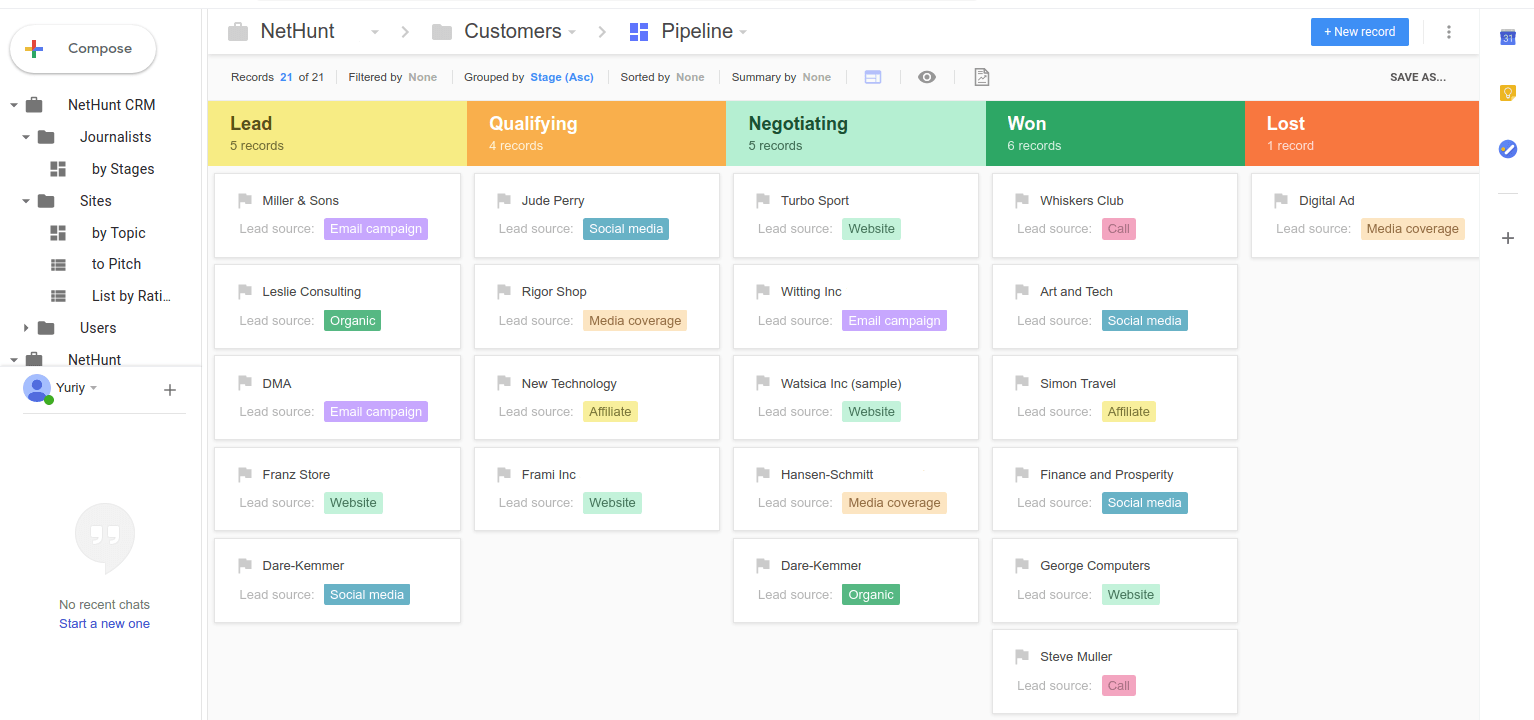Image resolution: width=1534 pixels, height=720 pixels.
Task: Open the George Computers record card
Action: point(1115,580)
